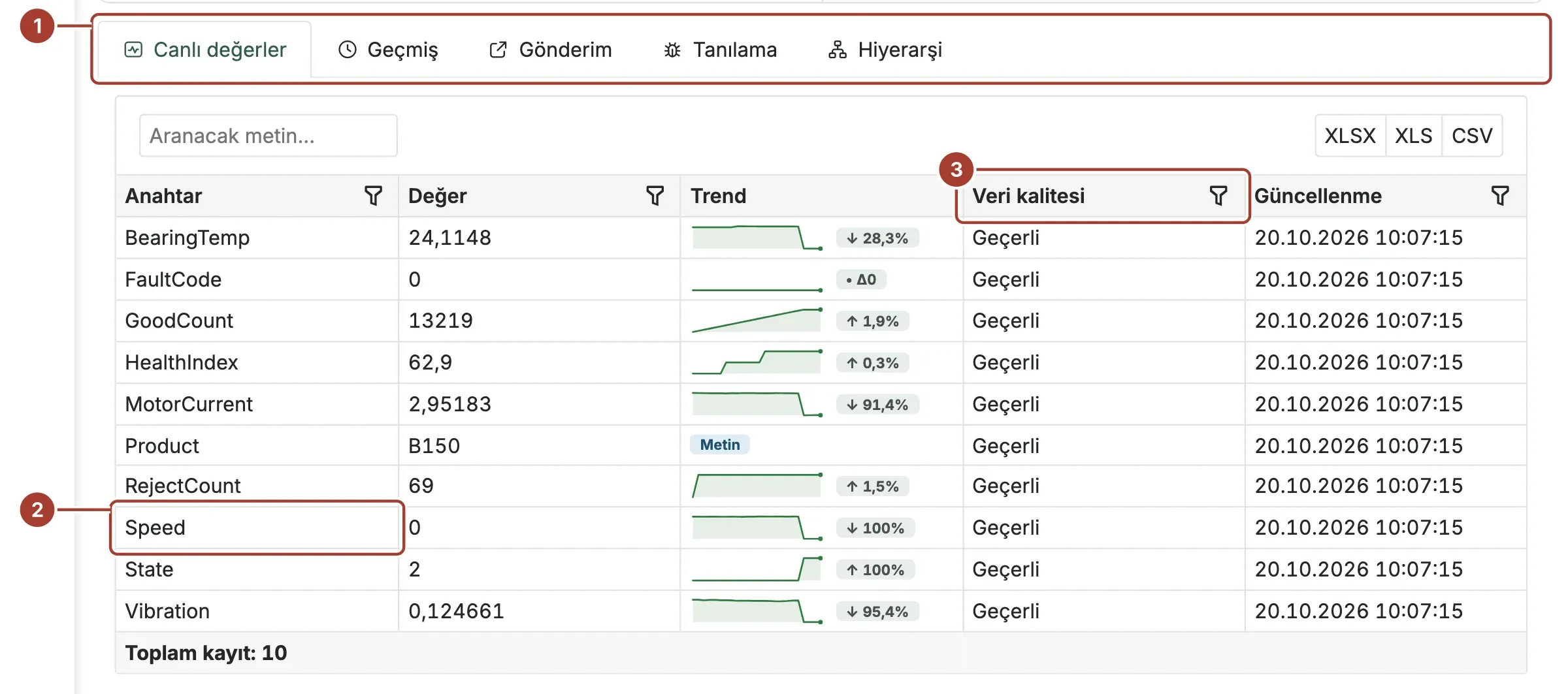Open the Değer column filter
The image size is (1568, 694).
[655, 195]
